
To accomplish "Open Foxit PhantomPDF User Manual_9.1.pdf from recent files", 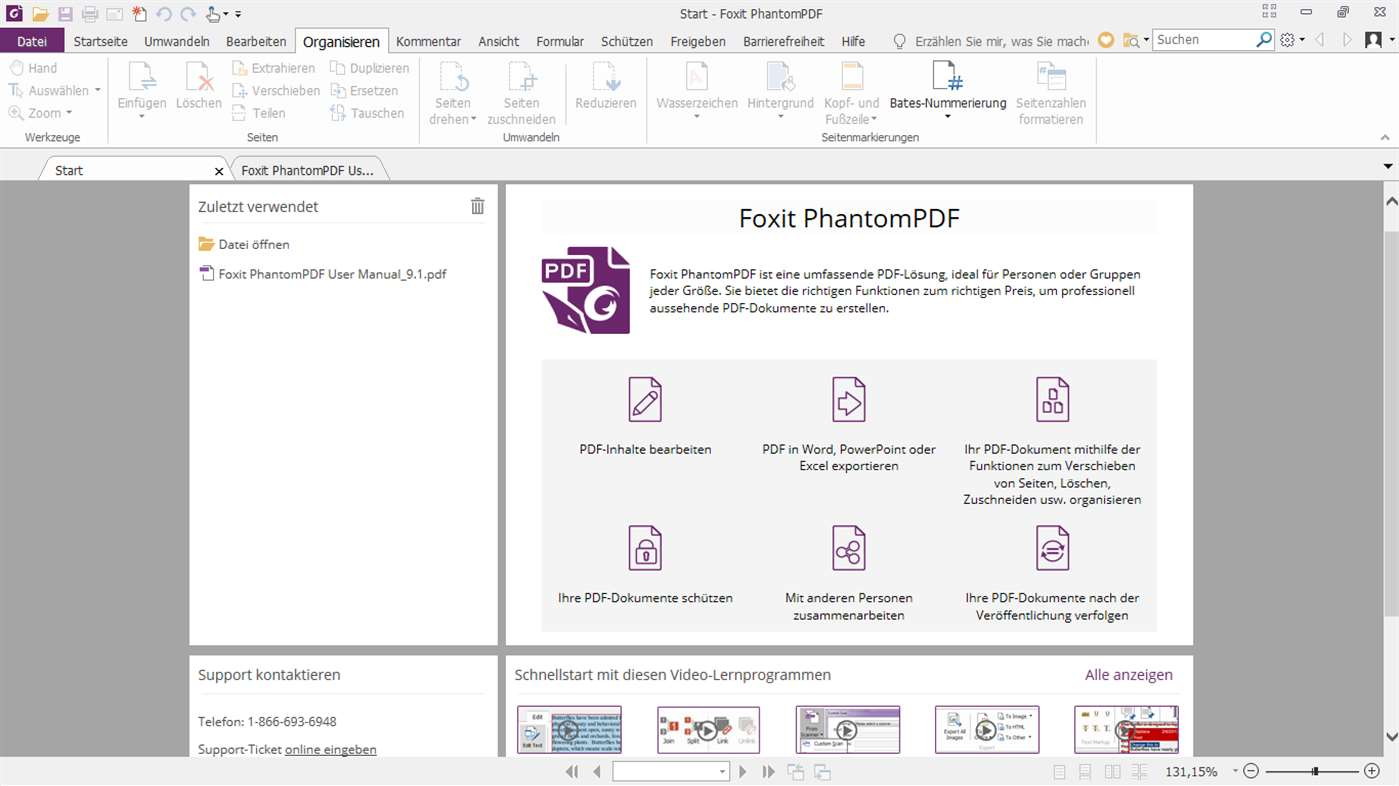I will [x=323, y=274].
